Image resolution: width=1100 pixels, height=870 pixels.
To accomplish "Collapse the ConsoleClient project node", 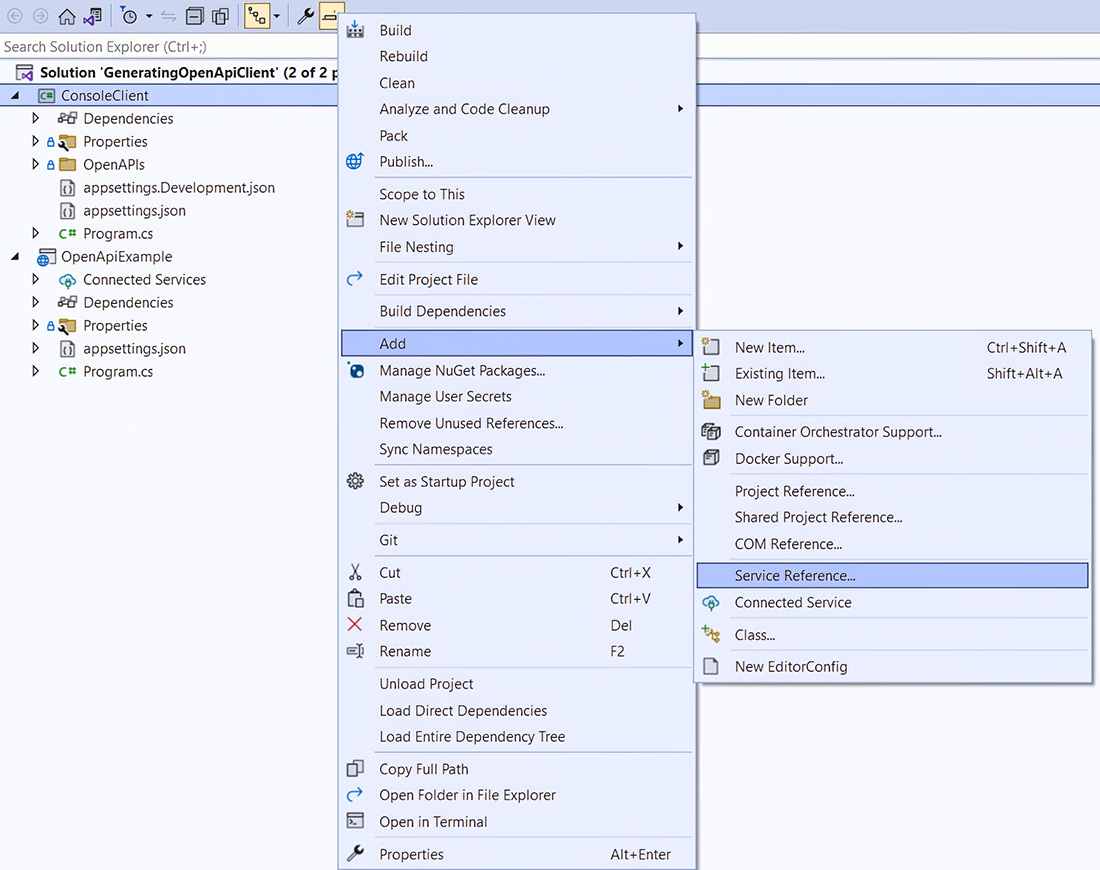I will 15,95.
